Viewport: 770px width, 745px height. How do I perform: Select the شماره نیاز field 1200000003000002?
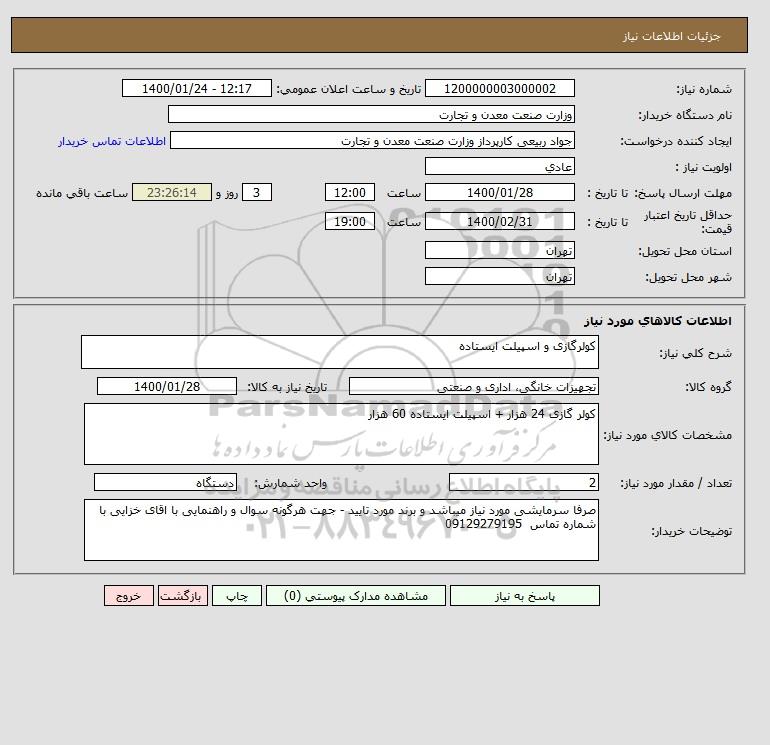500,88
